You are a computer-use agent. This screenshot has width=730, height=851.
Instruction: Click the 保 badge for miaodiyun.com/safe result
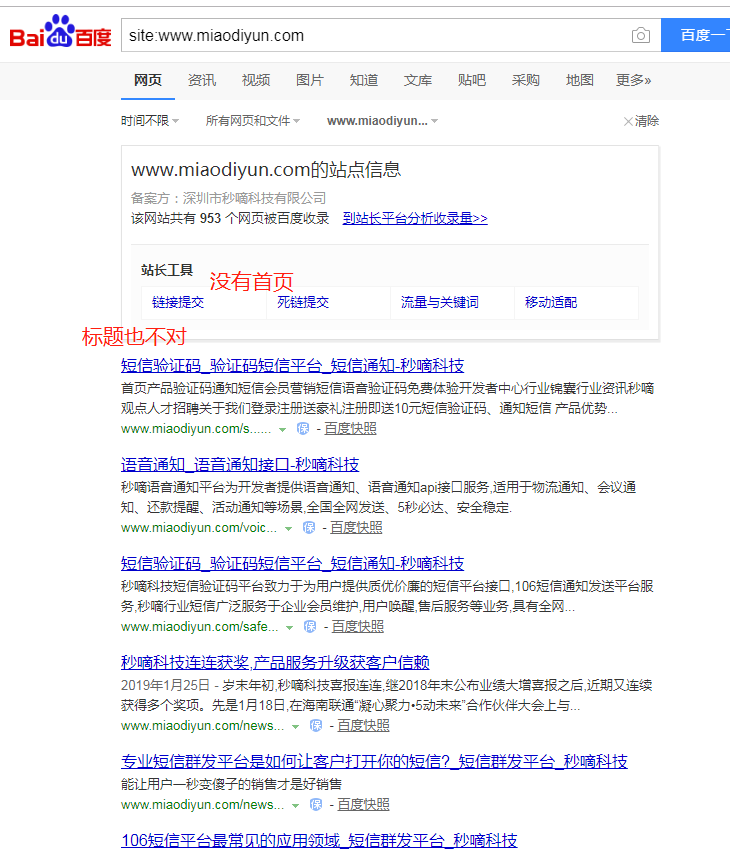pos(310,627)
